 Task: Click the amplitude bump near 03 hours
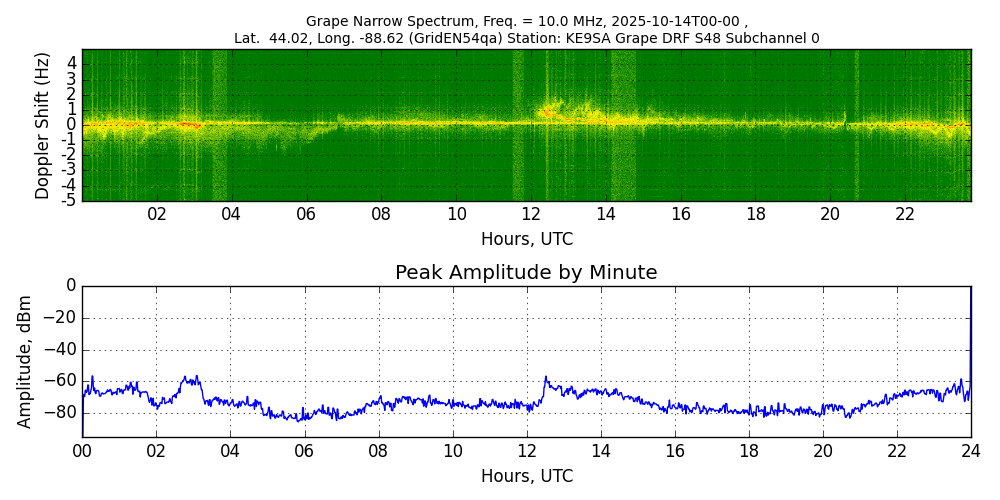(x=190, y=380)
